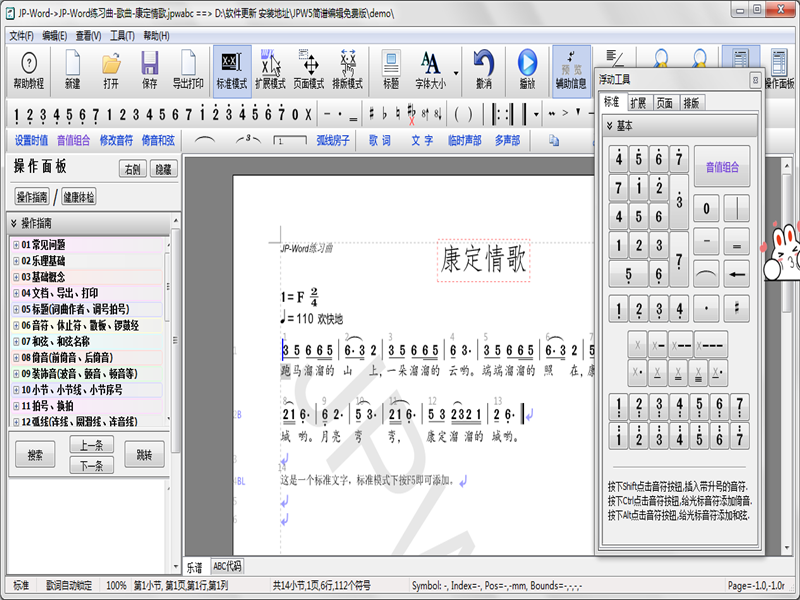Image resolution: width=800 pixels, height=600 pixels.
Task: Click the barline button in the floating tools
Action: pyautogui.click(x=736, y=208)
